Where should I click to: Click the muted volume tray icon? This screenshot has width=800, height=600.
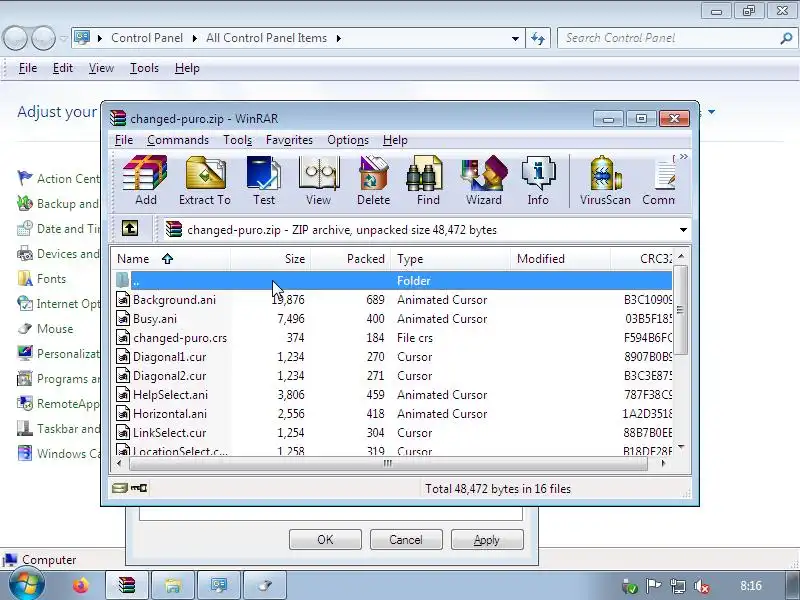coord(702,586)
